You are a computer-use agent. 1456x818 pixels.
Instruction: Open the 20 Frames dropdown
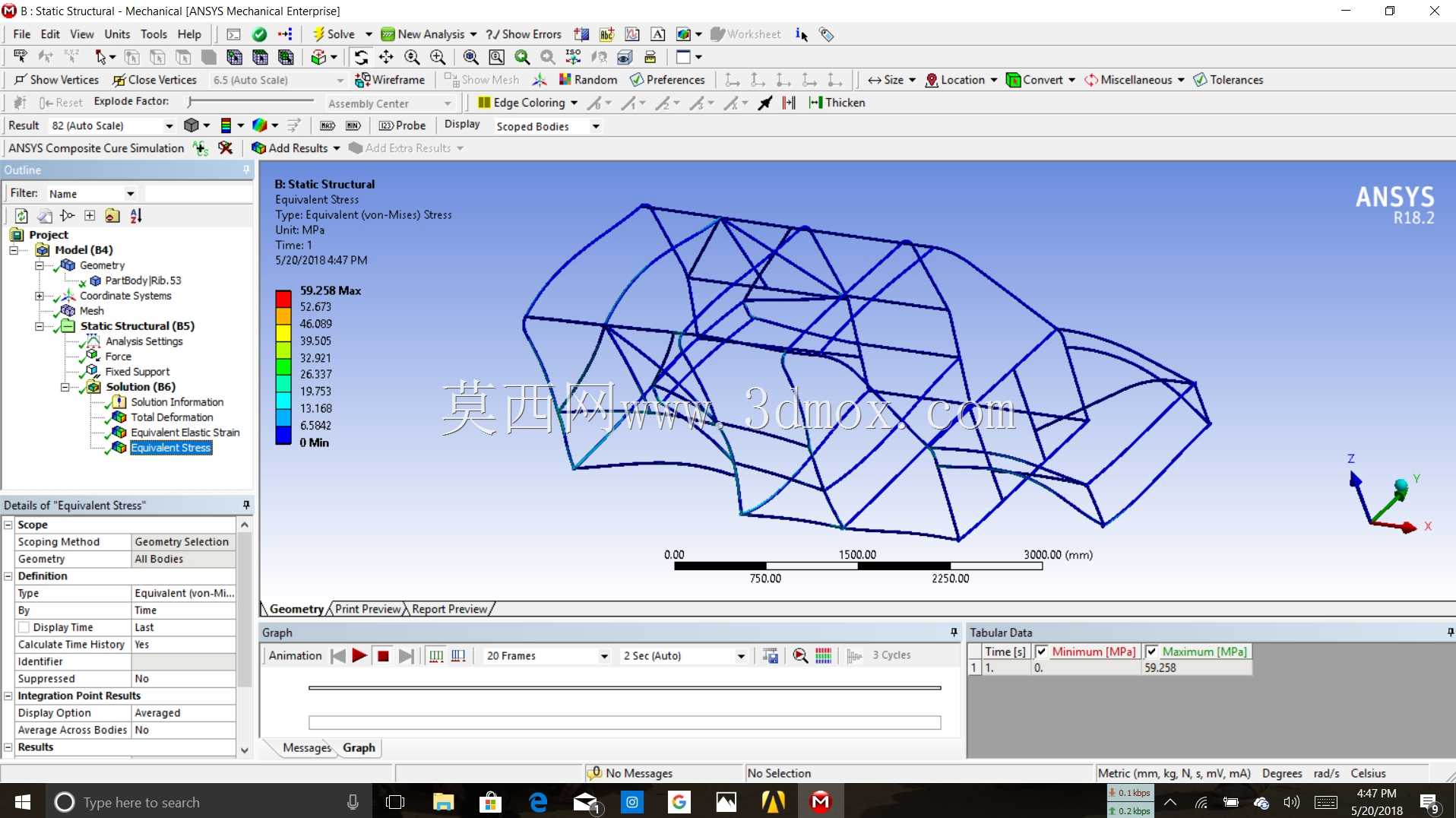point(604,656)
